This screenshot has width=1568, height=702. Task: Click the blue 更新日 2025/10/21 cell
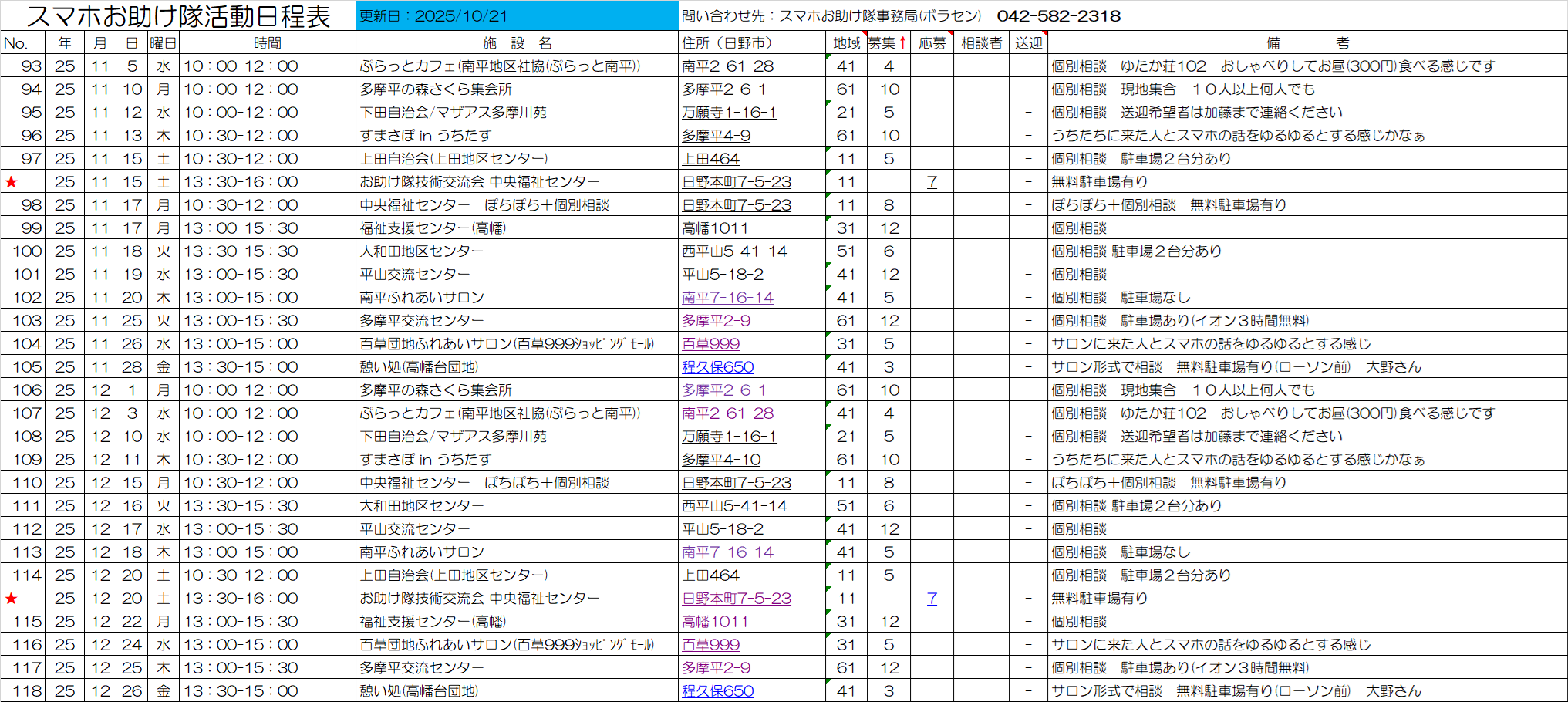click(517, 16)
